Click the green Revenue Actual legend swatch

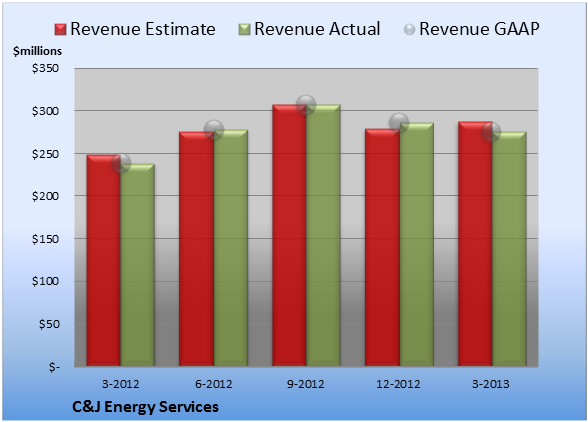[244, 30]
